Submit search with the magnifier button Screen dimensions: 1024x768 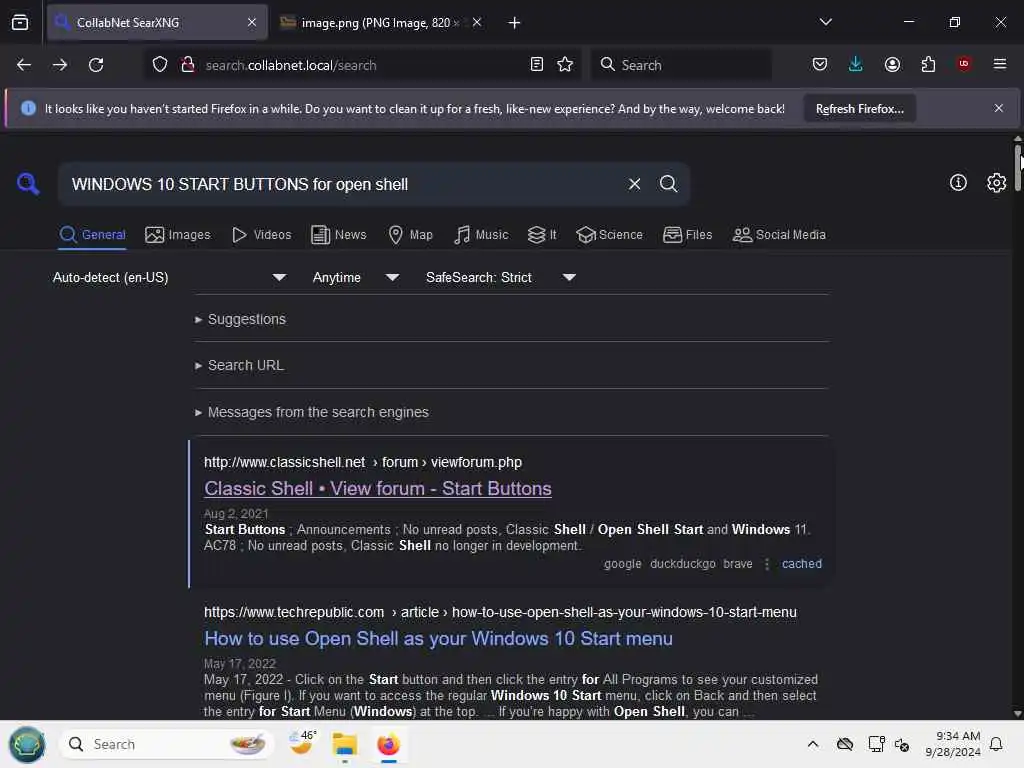point(668,184)
